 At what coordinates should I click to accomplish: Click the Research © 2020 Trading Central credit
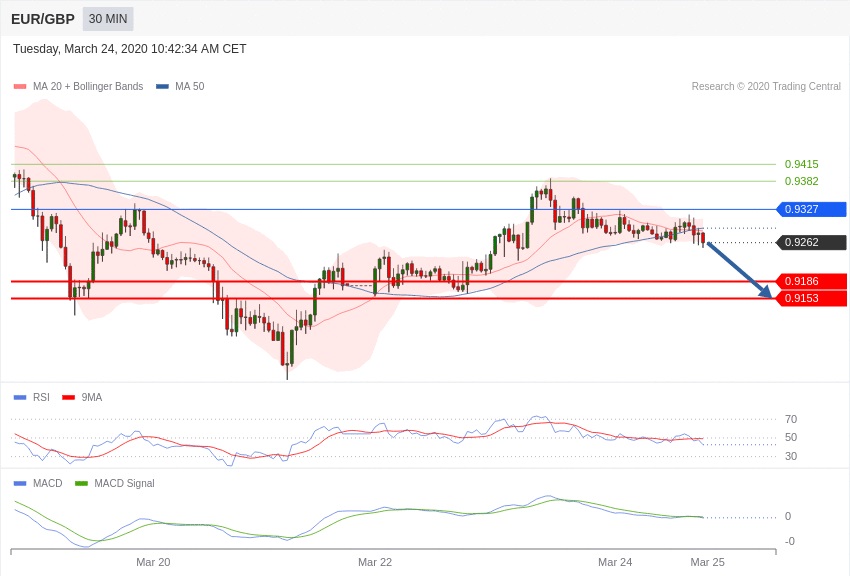(766, 87)
